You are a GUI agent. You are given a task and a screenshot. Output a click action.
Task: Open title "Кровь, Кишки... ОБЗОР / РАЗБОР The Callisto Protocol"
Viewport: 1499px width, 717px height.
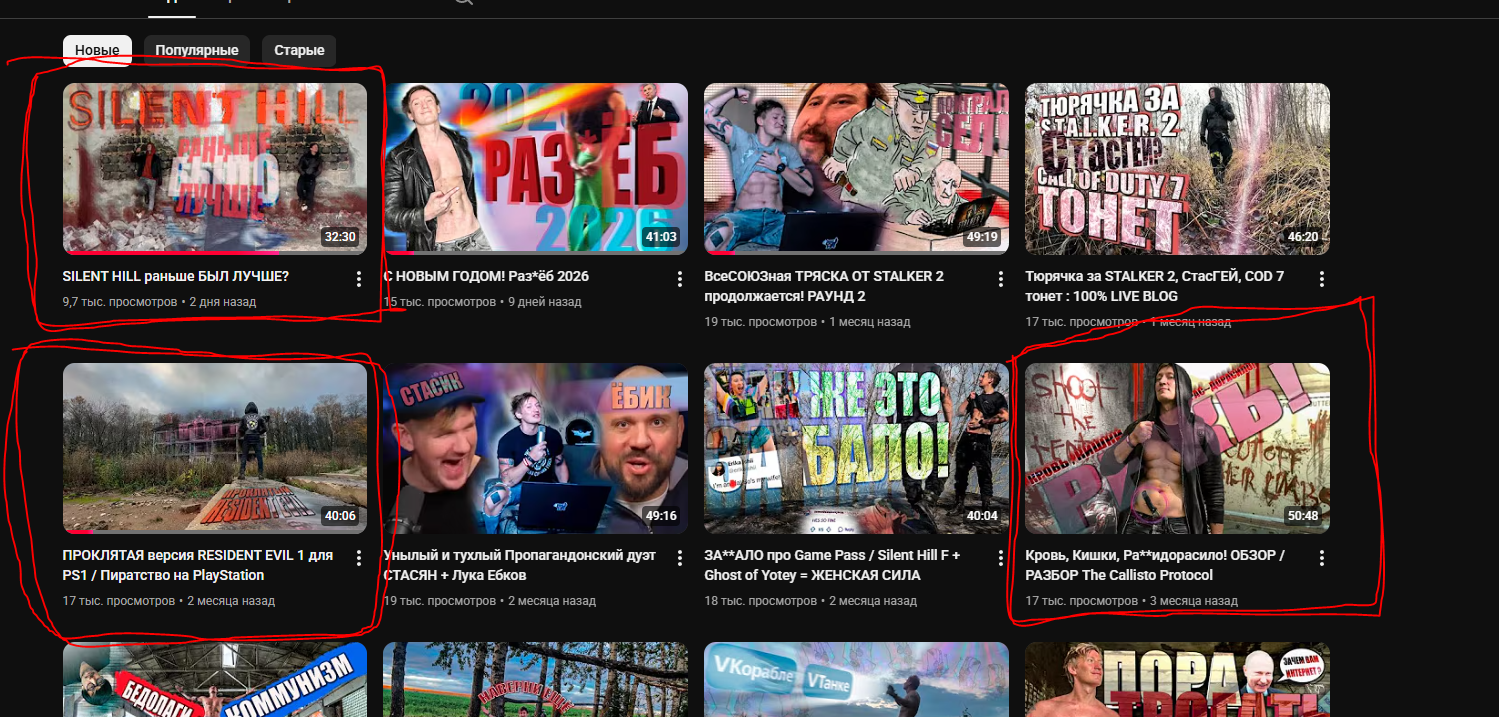pos(1155,565)
